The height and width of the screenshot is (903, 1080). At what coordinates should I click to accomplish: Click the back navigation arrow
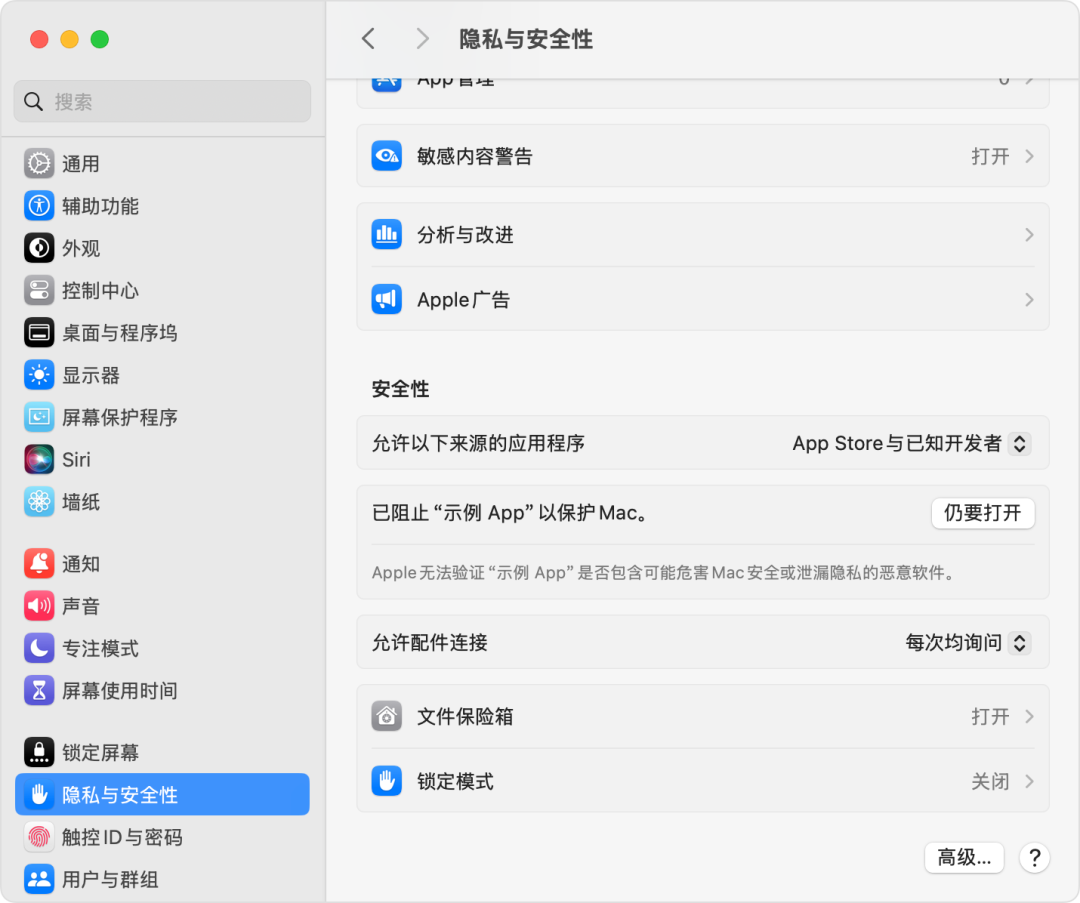pos(368,38)
